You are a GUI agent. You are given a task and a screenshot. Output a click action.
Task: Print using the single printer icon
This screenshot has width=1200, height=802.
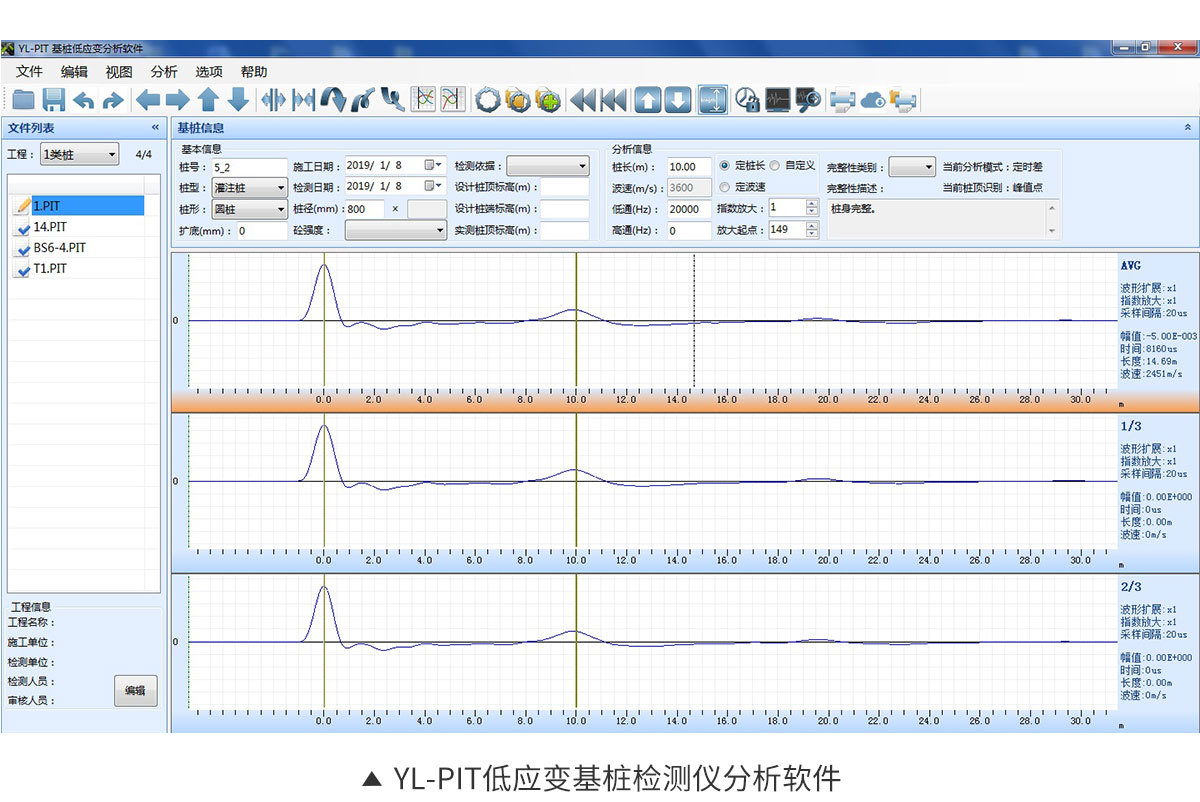tap(843, 99)
